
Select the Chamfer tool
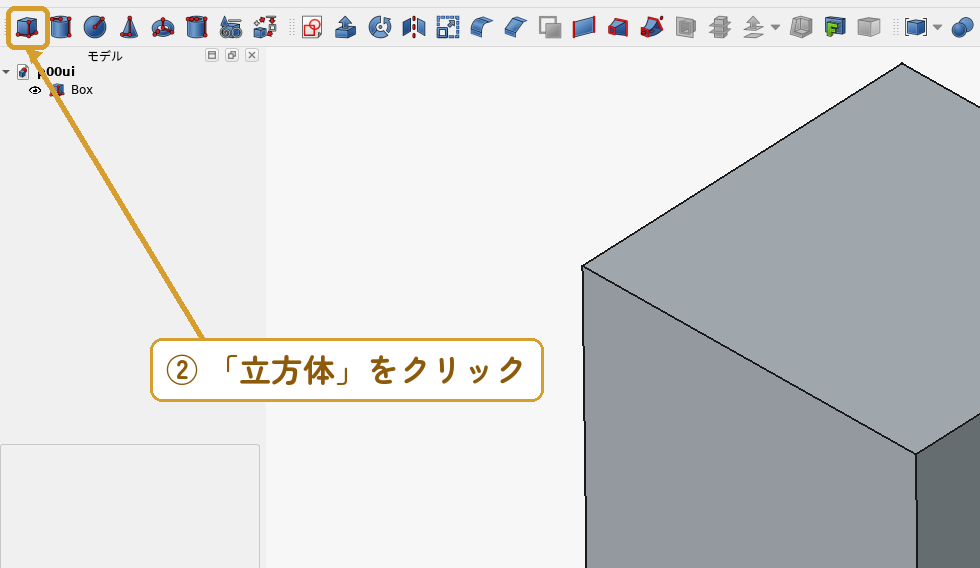(x=516, y=27)
